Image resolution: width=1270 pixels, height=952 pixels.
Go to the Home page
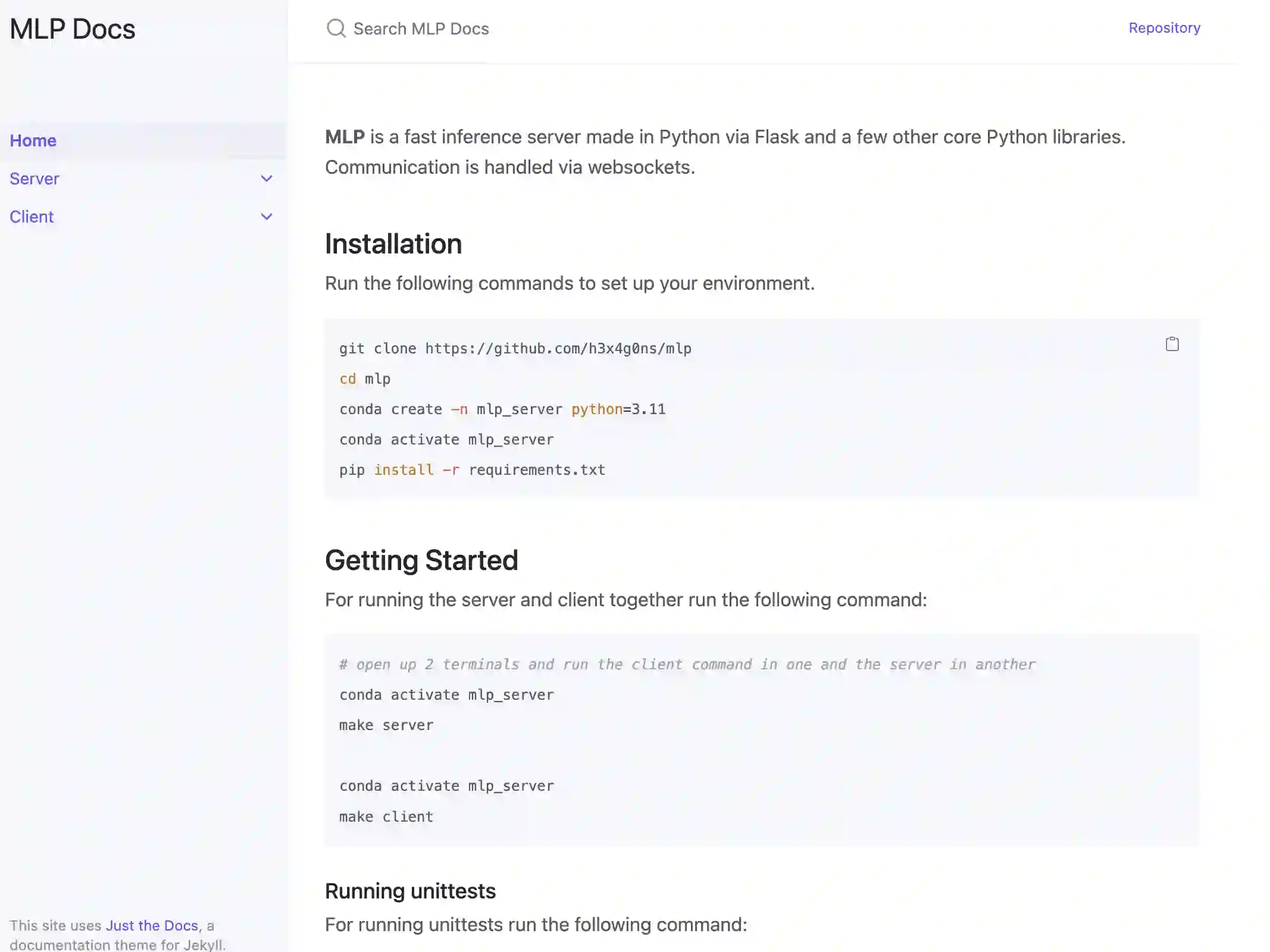coord(33,140)
